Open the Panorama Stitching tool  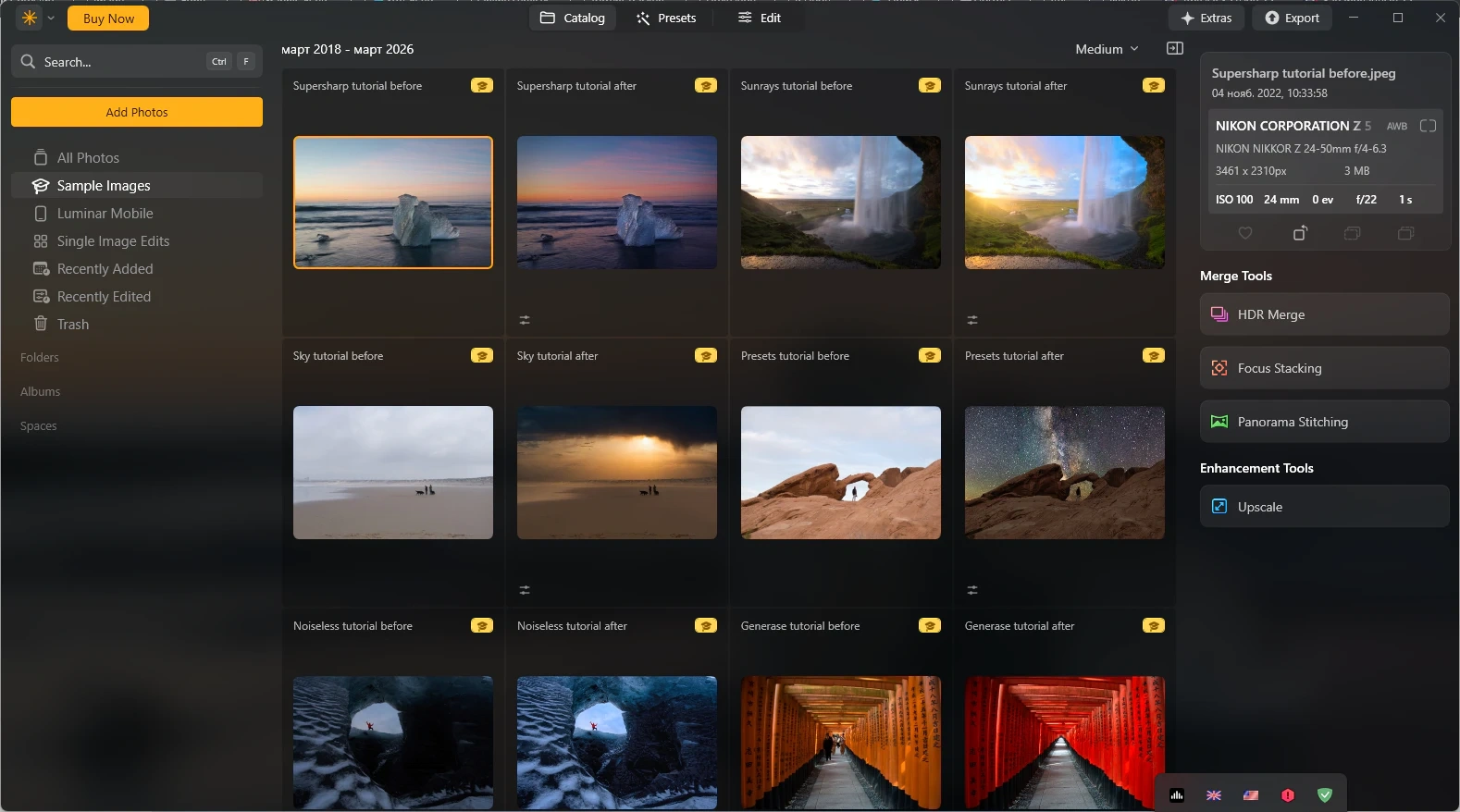click(x=1325, y=422)
